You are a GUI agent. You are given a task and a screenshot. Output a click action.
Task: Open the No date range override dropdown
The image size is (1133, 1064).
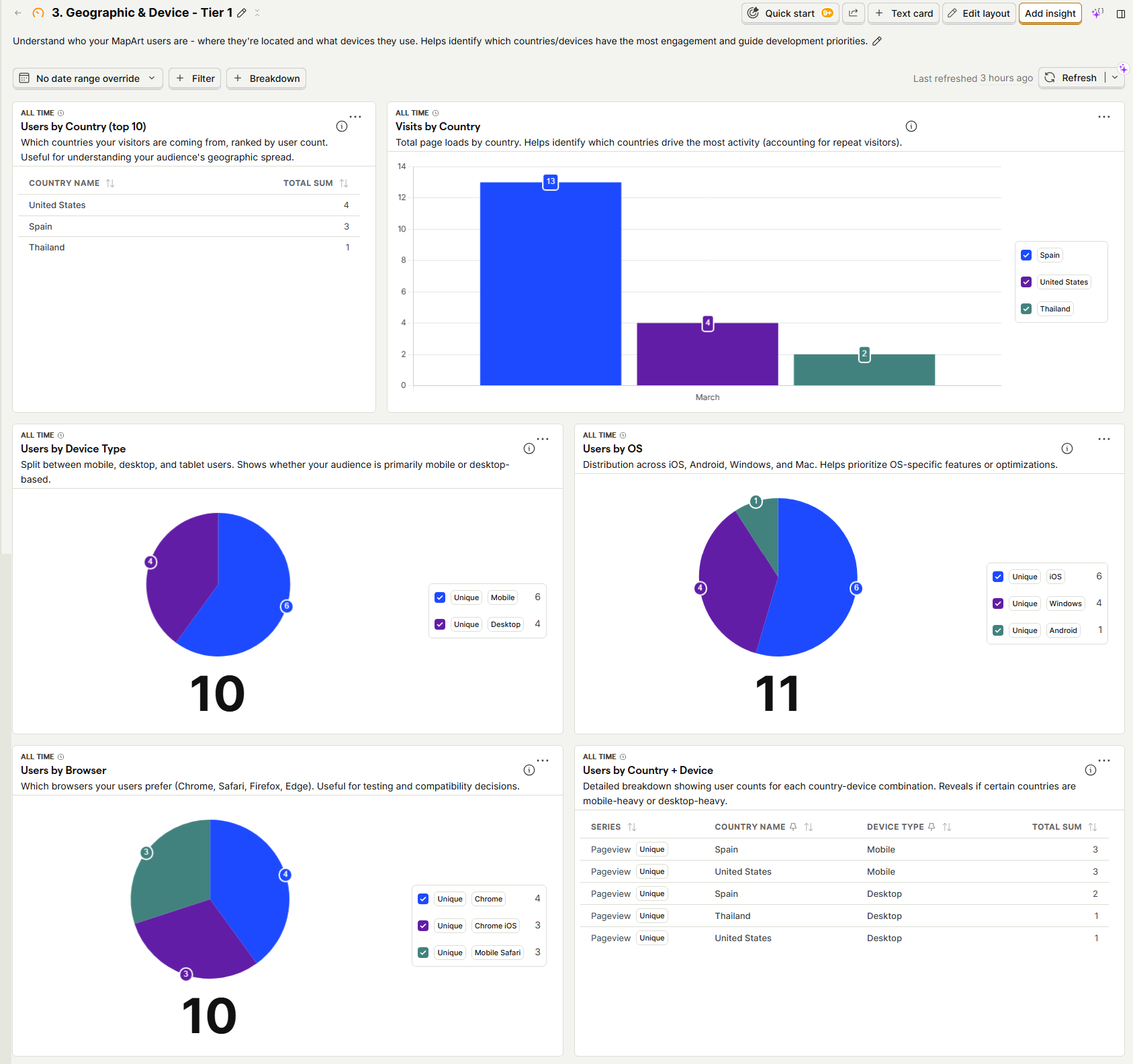point(87,78)
